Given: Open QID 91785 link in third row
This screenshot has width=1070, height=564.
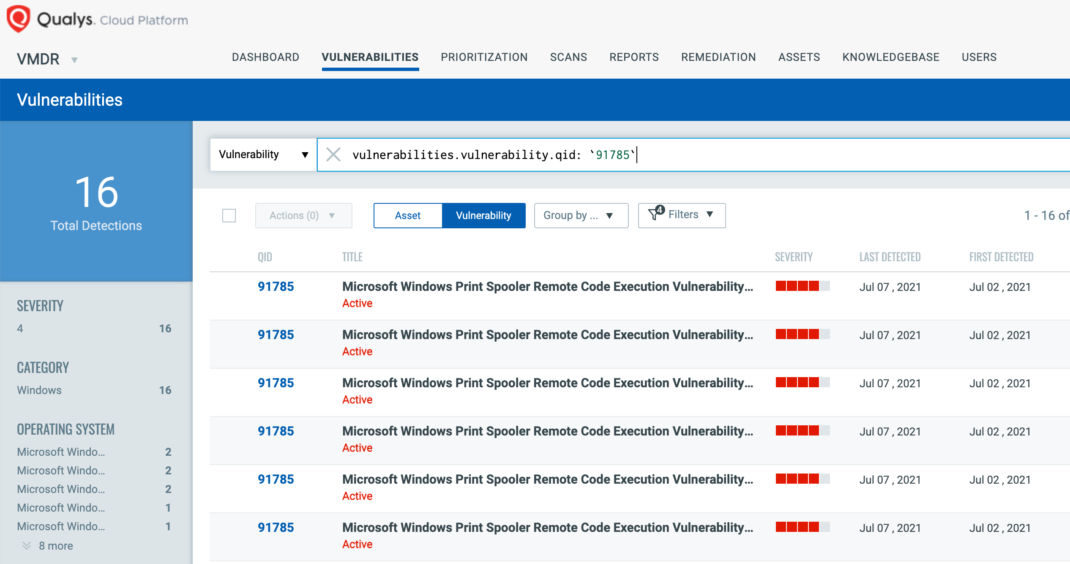Looking at the screenshot, I should tap(276, 383).
